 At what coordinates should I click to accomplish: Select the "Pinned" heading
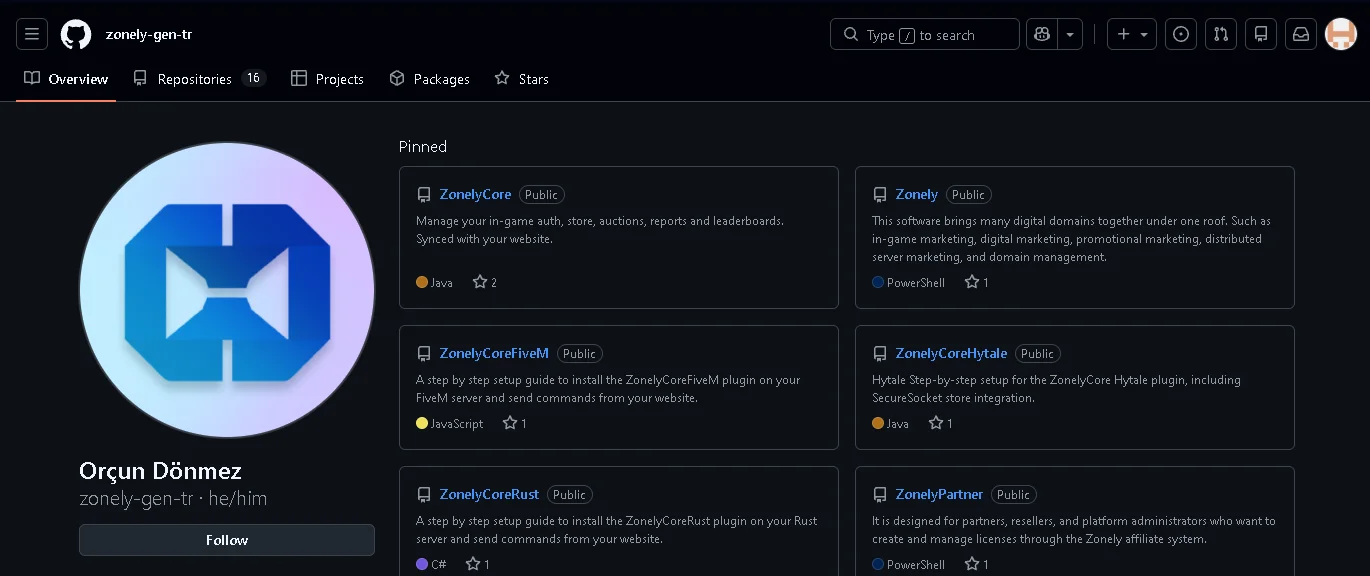coord(423,147)
